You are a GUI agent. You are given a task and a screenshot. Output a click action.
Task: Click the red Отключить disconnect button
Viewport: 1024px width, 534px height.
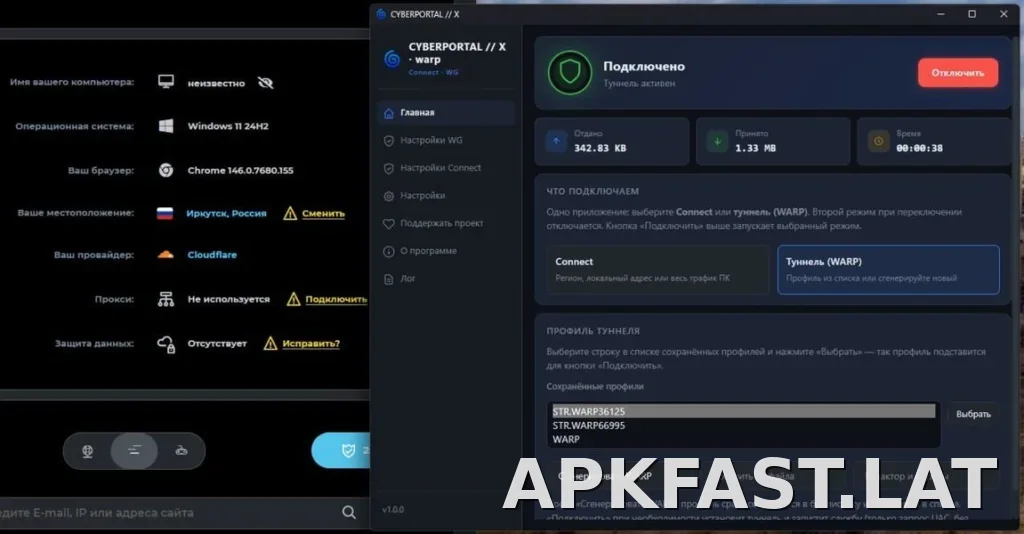click(957, 72)
